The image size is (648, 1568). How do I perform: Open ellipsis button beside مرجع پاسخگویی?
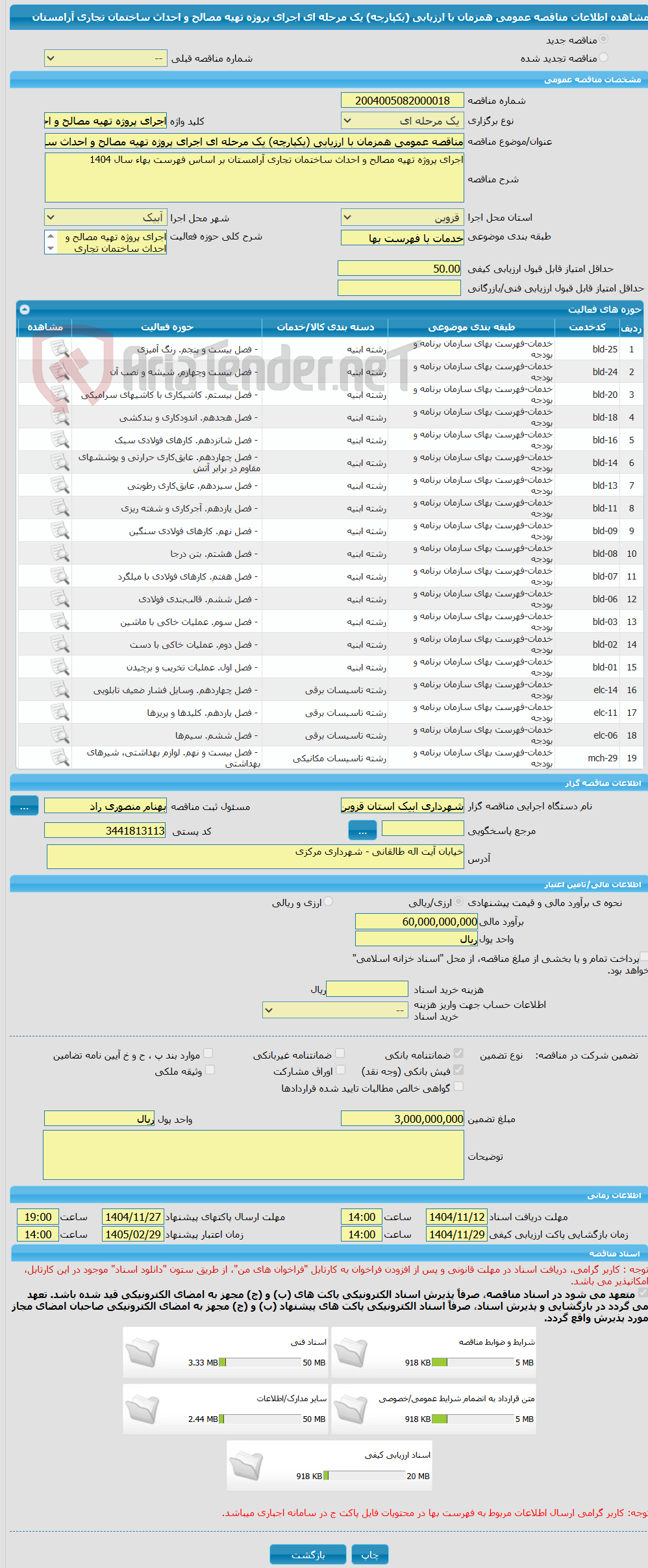363,829
